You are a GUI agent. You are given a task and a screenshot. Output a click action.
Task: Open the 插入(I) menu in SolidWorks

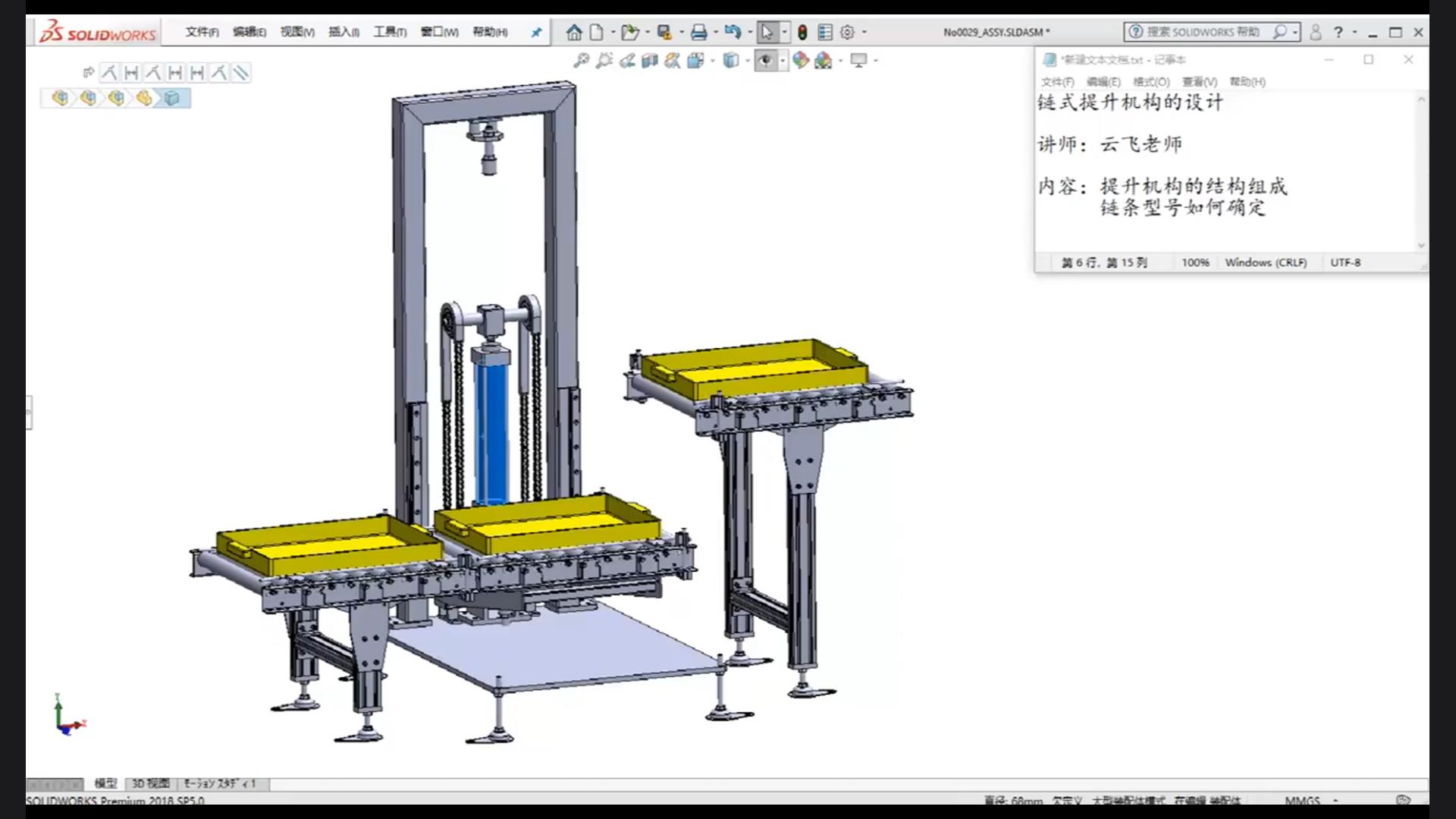[344, 32]
